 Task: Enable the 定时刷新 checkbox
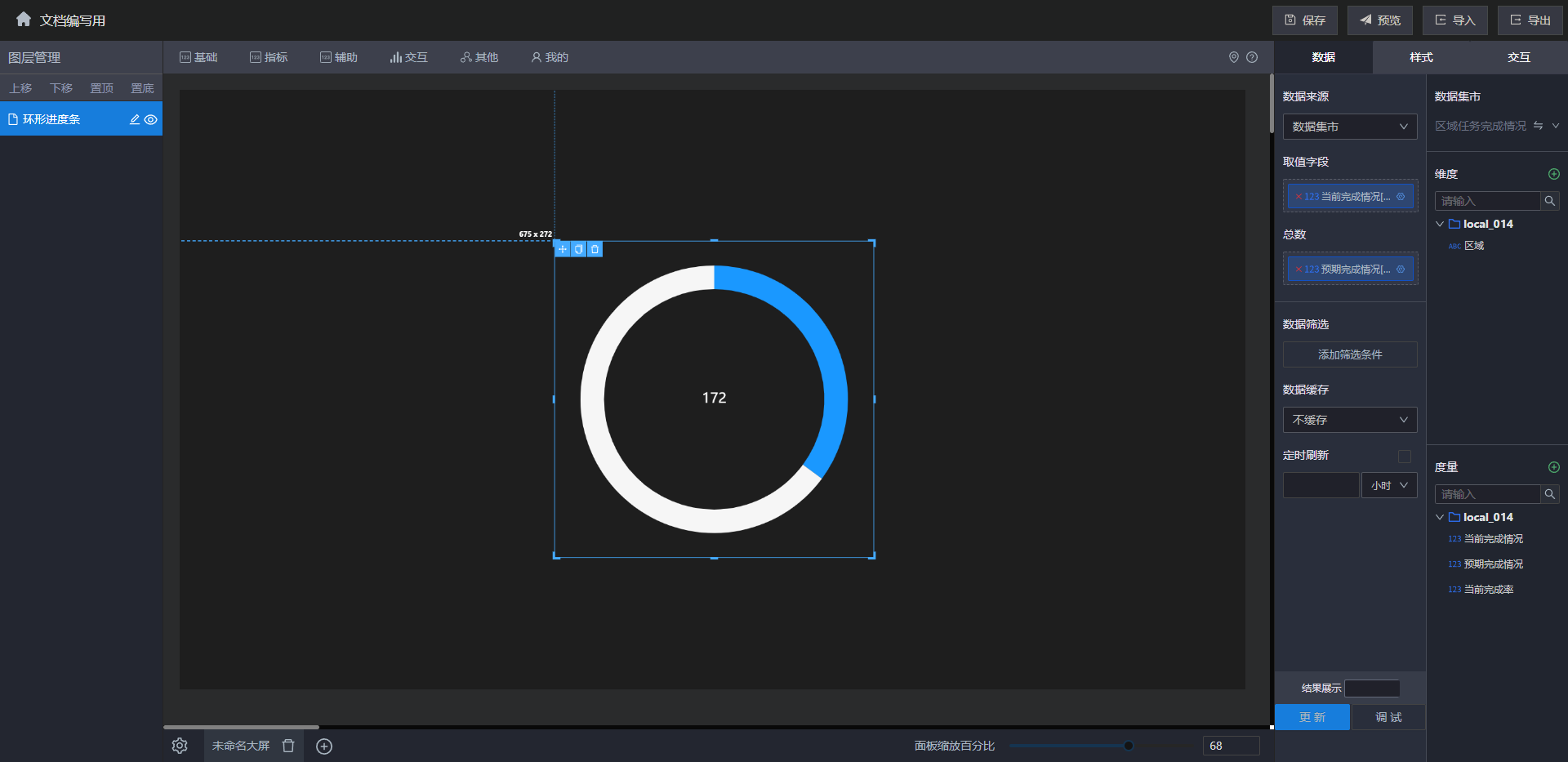tap(1404, 456)
